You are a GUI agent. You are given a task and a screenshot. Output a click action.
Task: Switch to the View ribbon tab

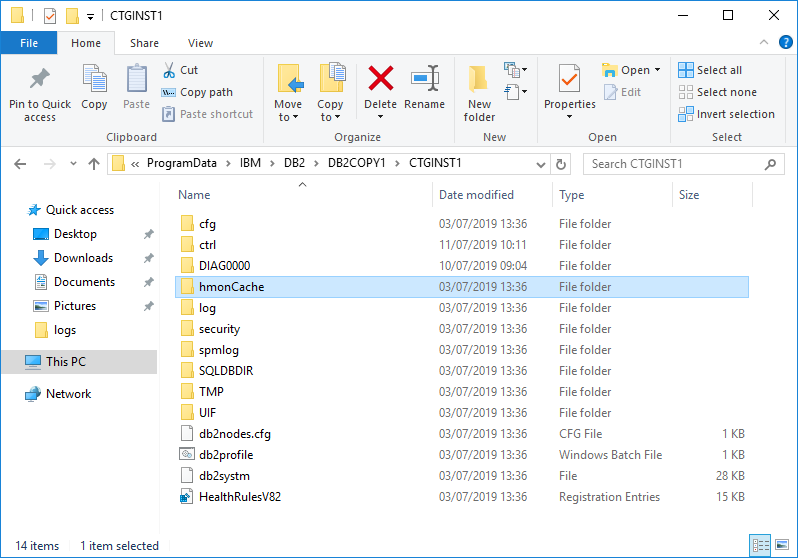pos(201,43)
